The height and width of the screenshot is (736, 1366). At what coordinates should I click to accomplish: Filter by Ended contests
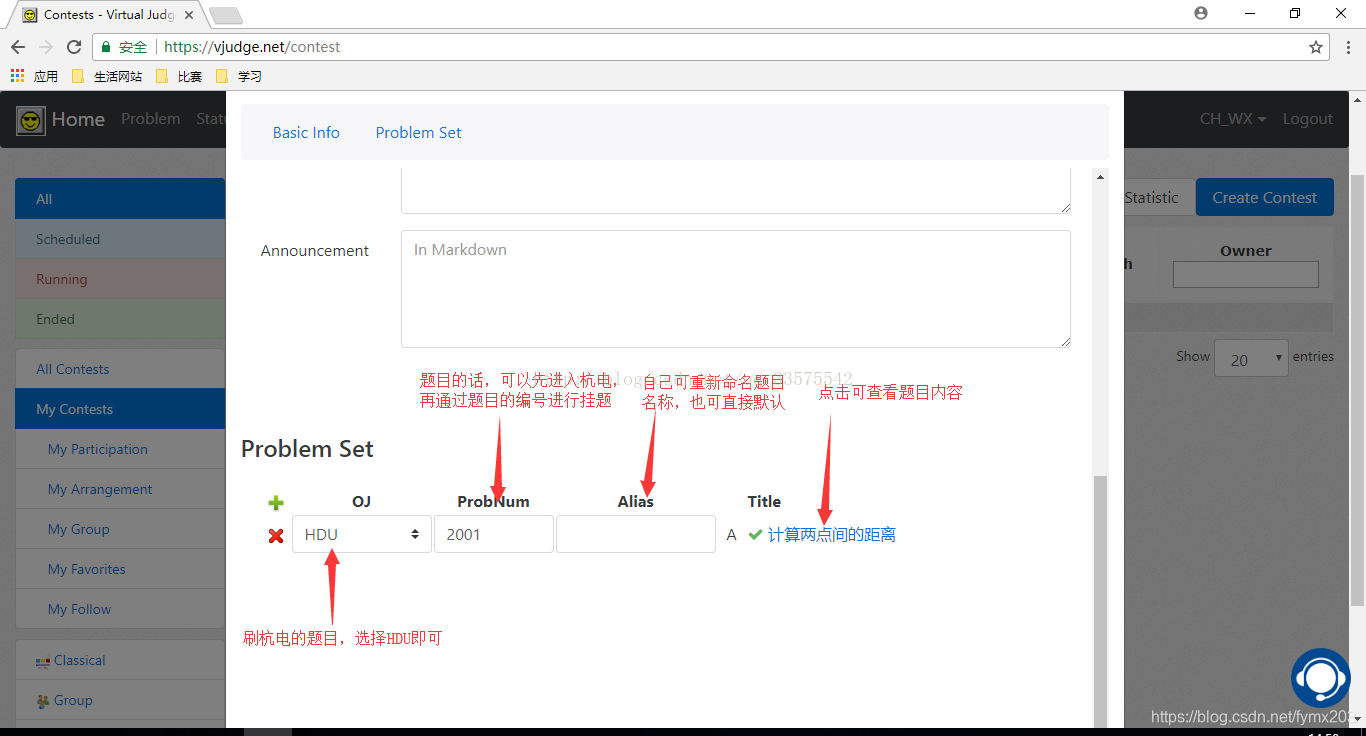[120, 319]
